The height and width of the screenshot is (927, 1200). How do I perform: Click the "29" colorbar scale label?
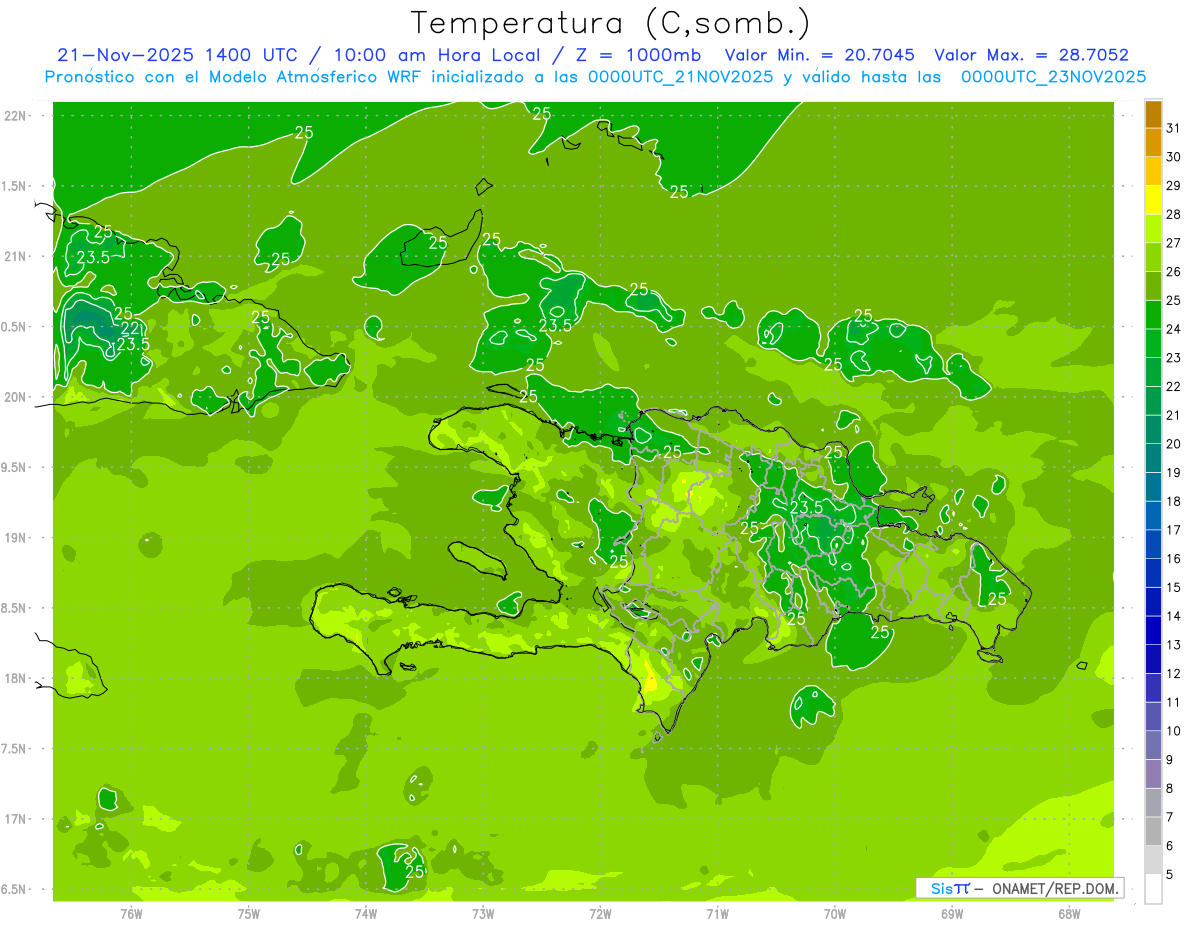pos(1173,185)
